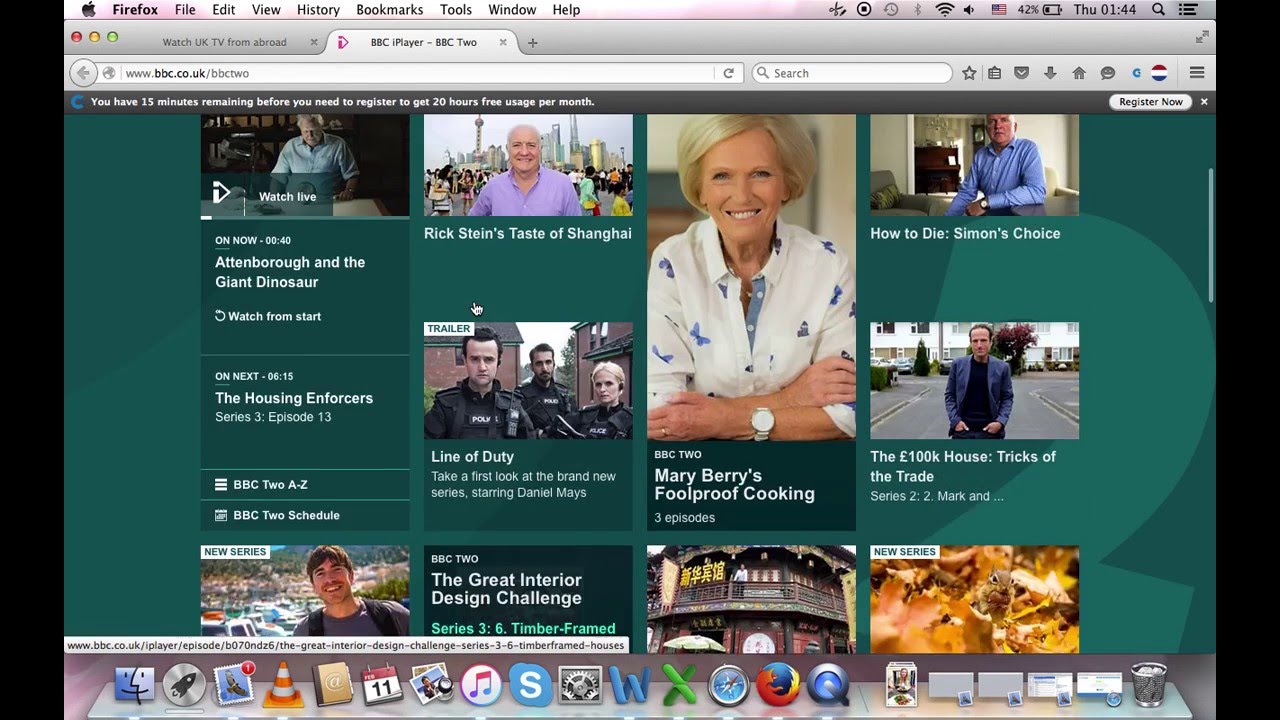Open Wi-Fi status menu
Image resolution: width=1280 pixels, height=720 pixels.
[x=944, y=9]
